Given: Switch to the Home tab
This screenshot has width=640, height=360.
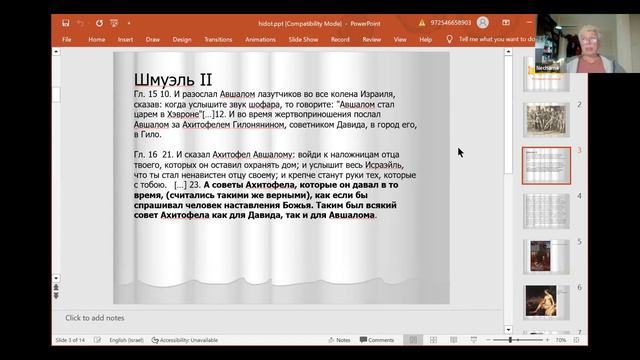Looking at the screenshot, I should pyautogui.click(x=97, y=40).
